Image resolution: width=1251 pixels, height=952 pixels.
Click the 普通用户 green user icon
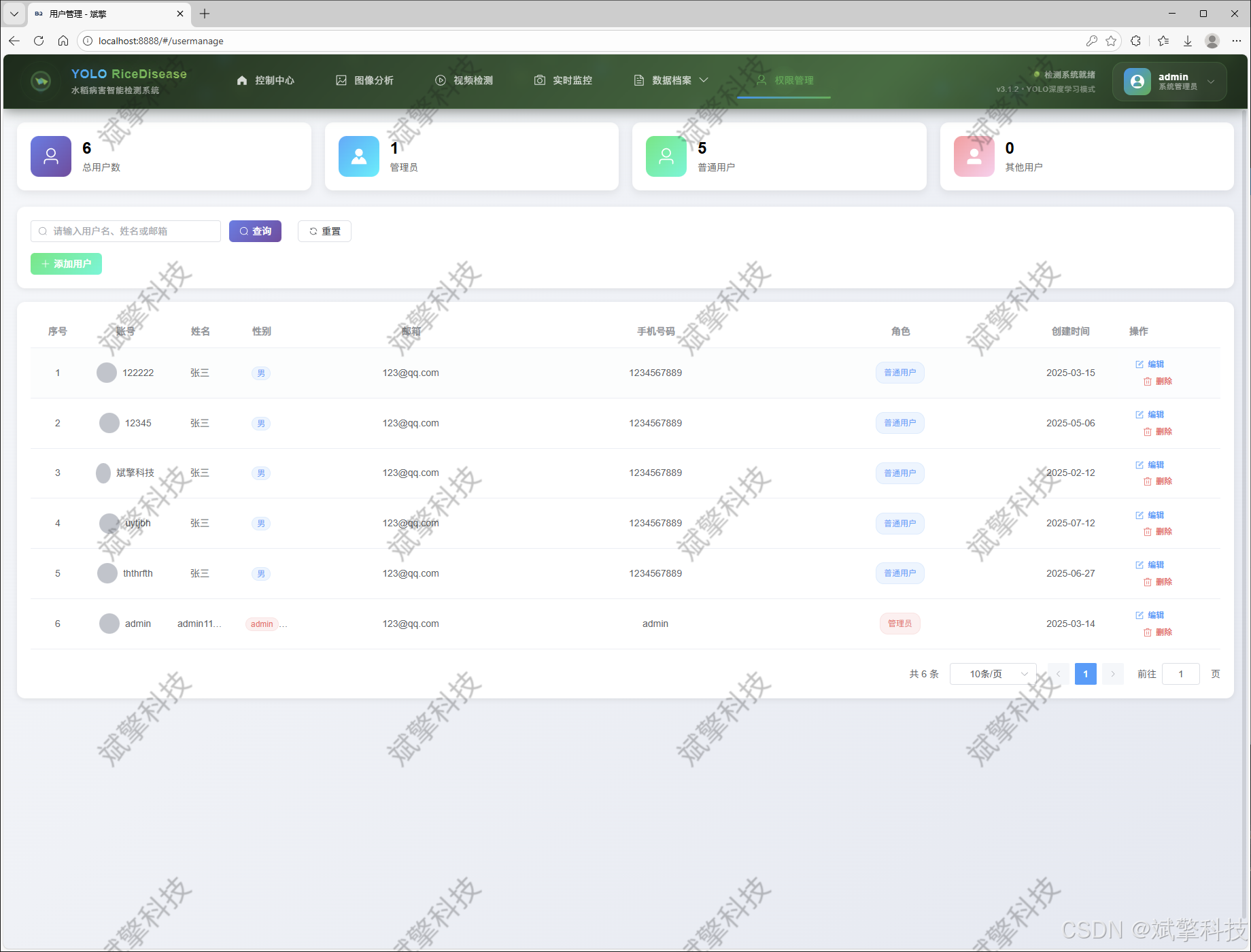[666, 156]
